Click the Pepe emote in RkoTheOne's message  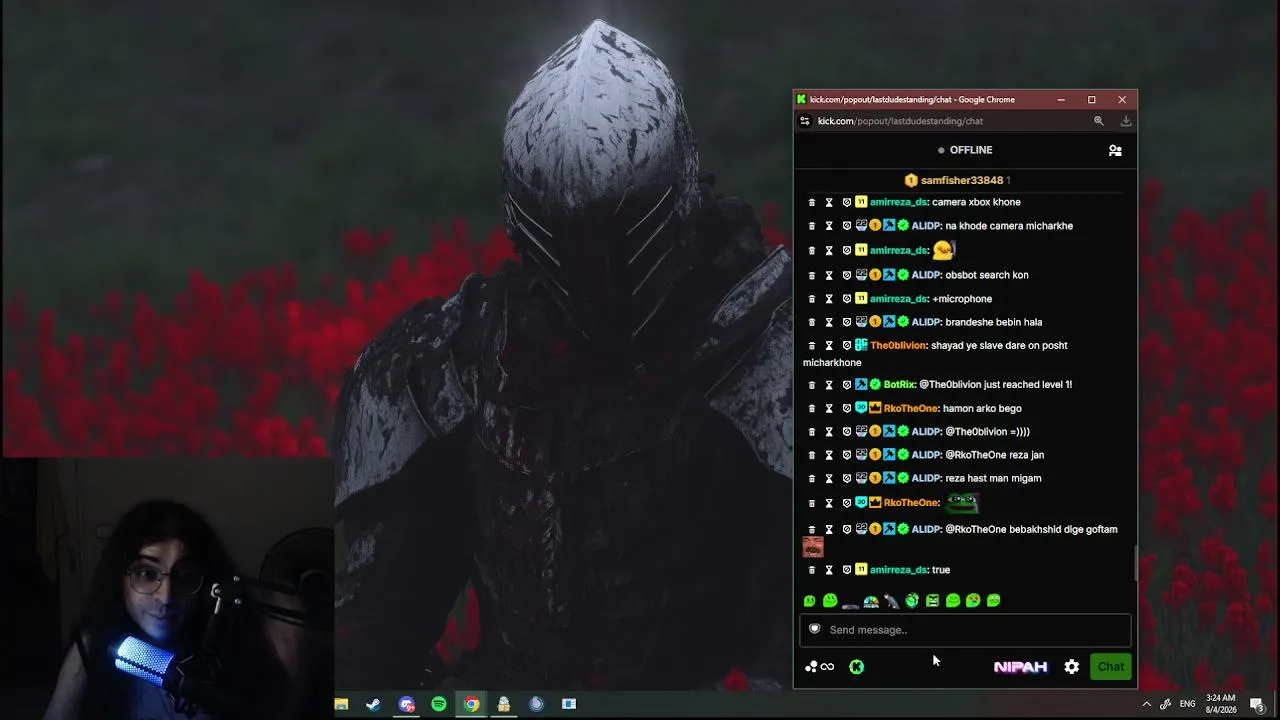tap(962, 503)
